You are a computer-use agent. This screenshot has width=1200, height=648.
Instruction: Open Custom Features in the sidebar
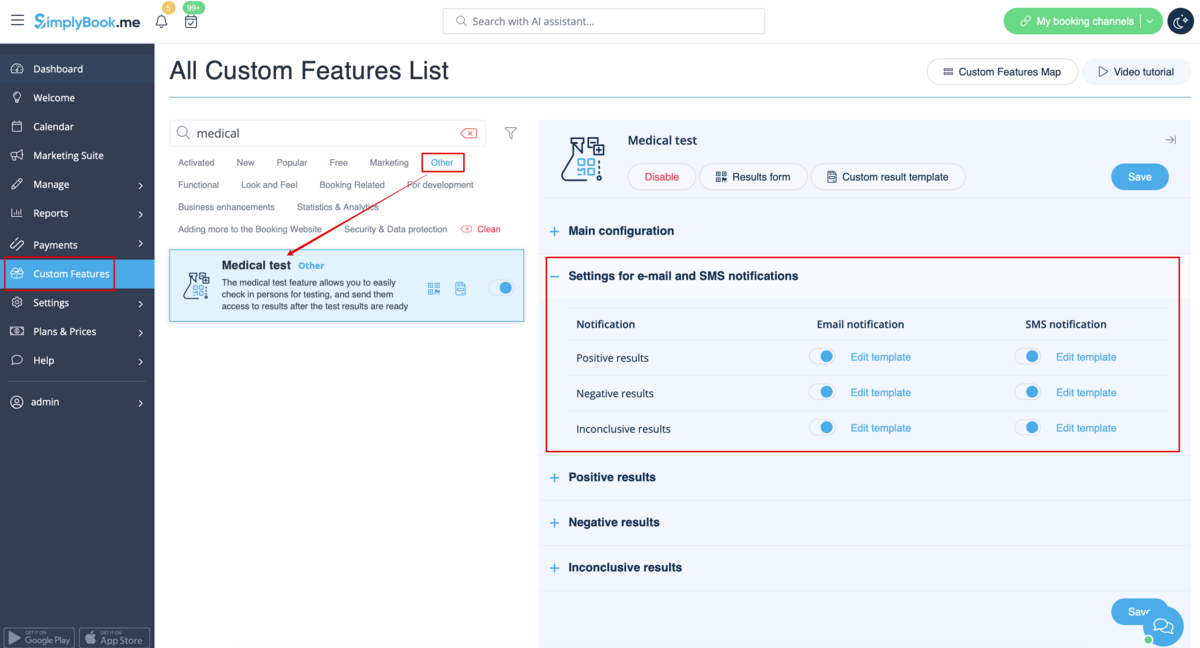pyautogui.click(x=71, y=274)
